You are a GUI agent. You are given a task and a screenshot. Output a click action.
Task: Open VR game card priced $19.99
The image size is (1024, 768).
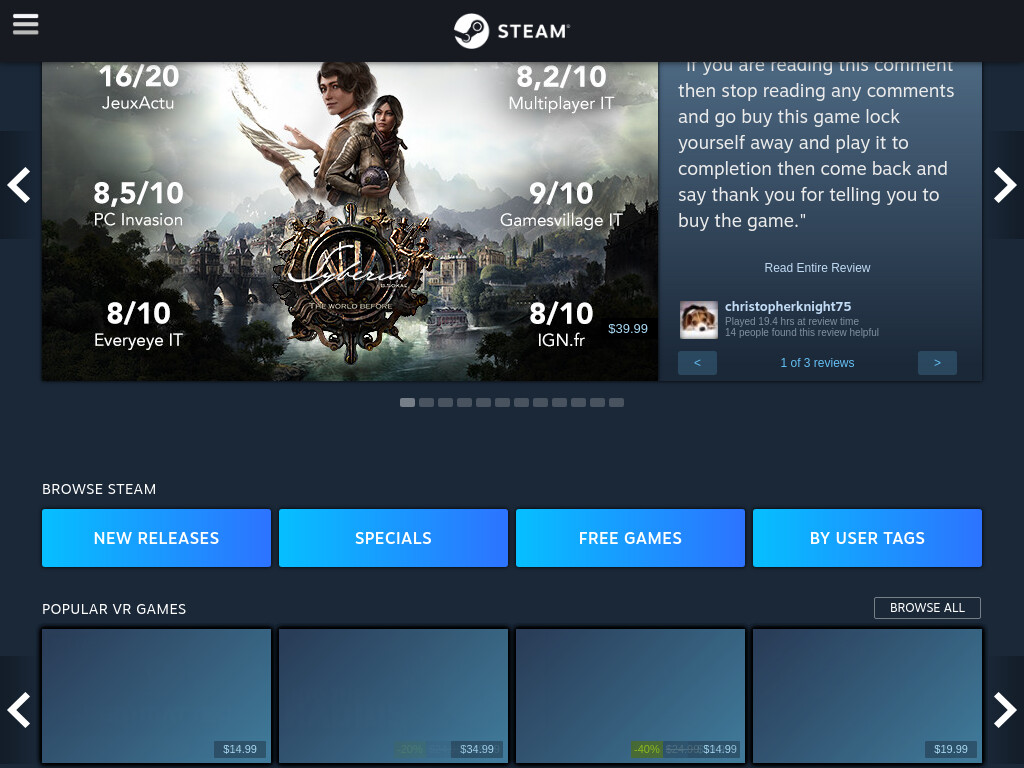(x=867, y=696)
